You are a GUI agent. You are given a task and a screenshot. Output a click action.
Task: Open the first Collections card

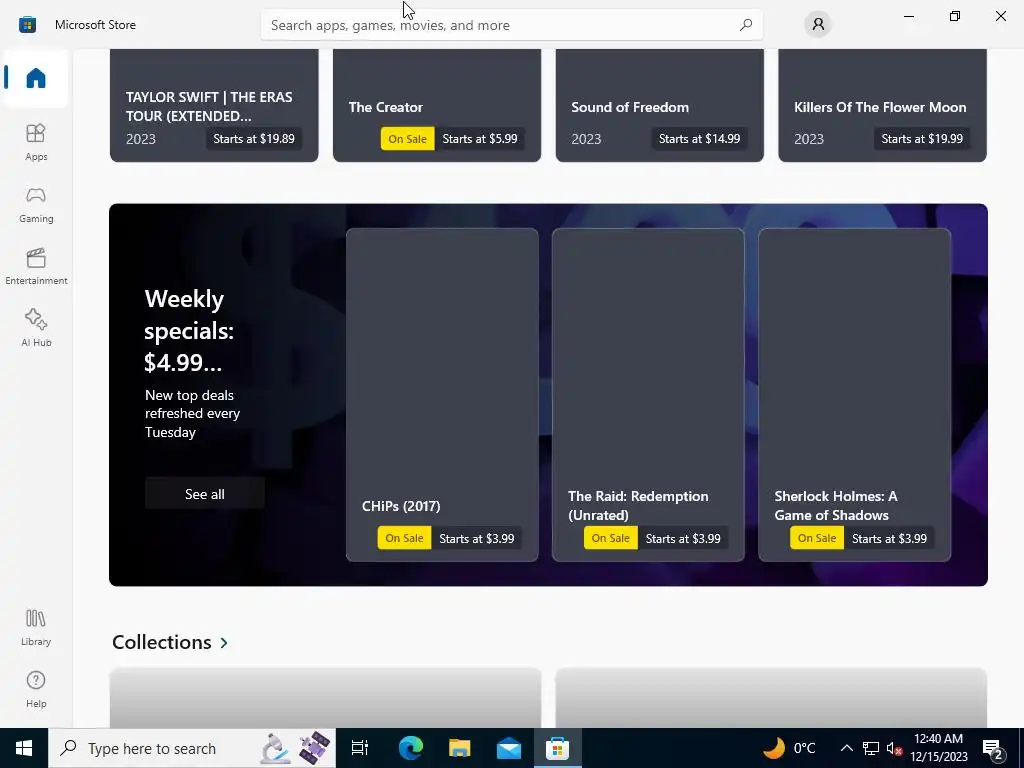(x=325, y=697)
